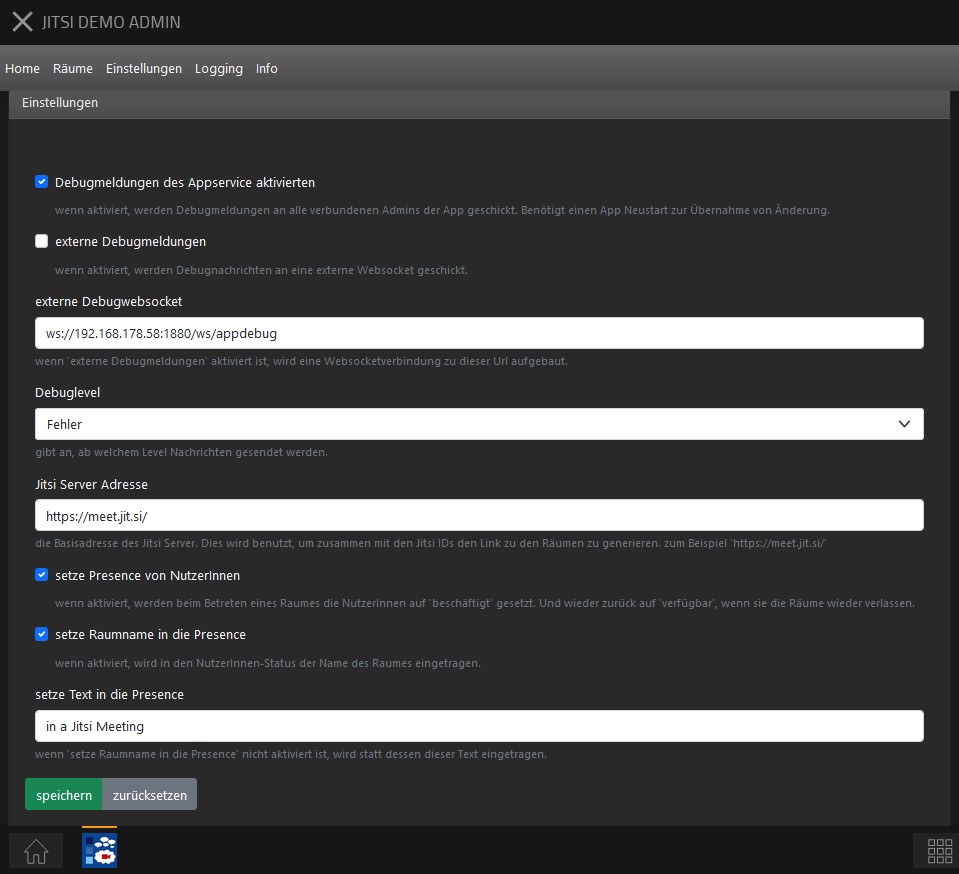Click the externe Debugwebsocket URL field

[x=479, y=333]
